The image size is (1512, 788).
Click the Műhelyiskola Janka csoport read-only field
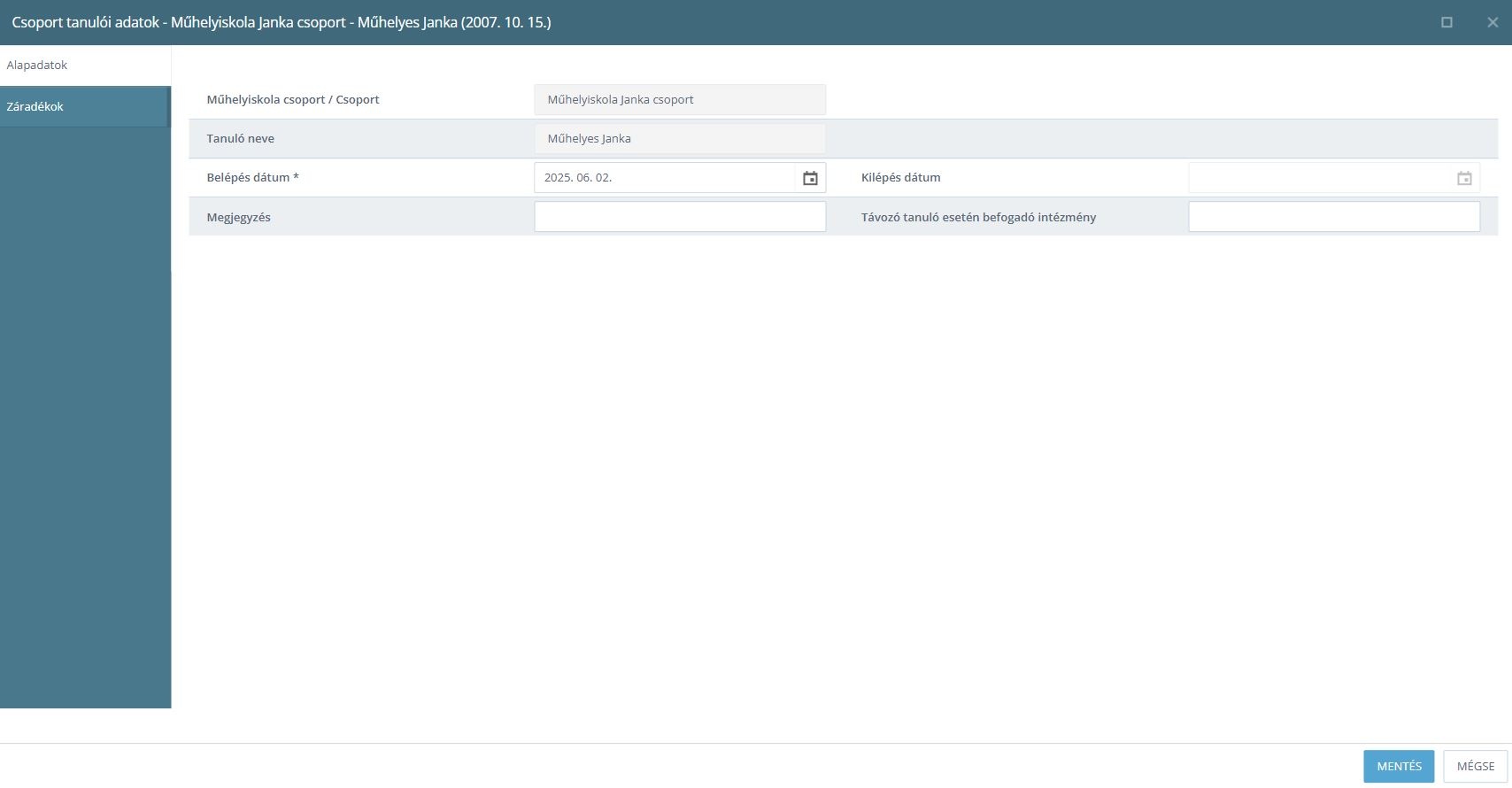680,99
